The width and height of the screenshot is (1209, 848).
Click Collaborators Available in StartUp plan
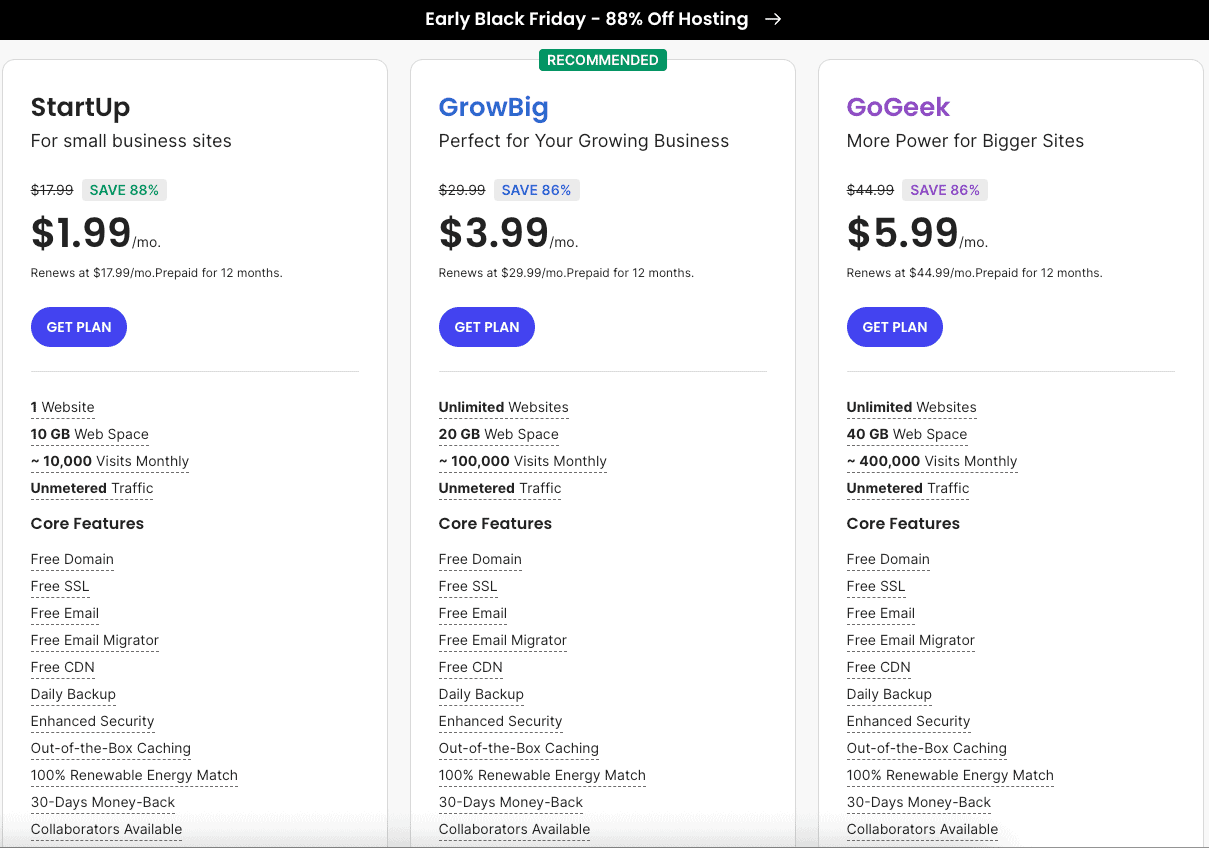tap(107, 829)
